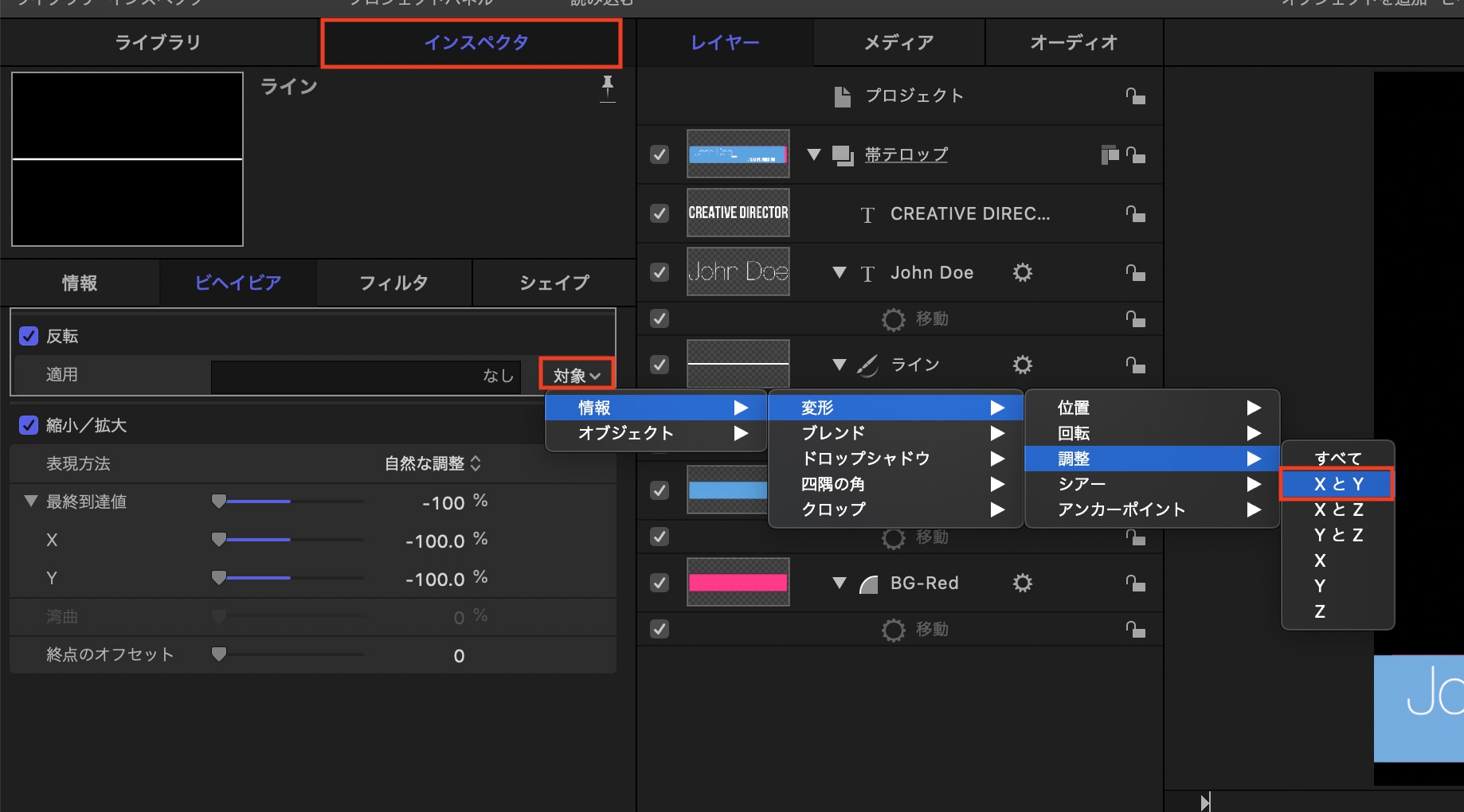
Task: Lock the 帯テロップ group
Action: pyautogui.click(x=1135, y=155)
